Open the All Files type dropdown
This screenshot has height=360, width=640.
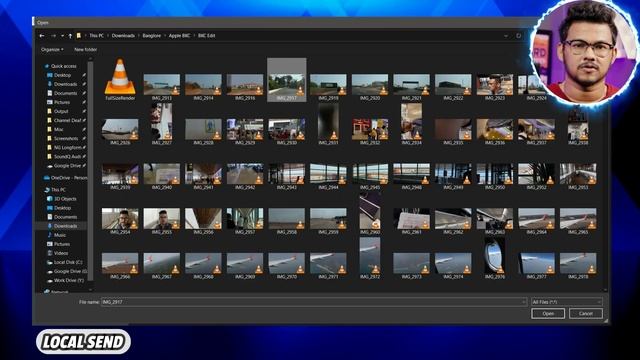coord(567,302)
